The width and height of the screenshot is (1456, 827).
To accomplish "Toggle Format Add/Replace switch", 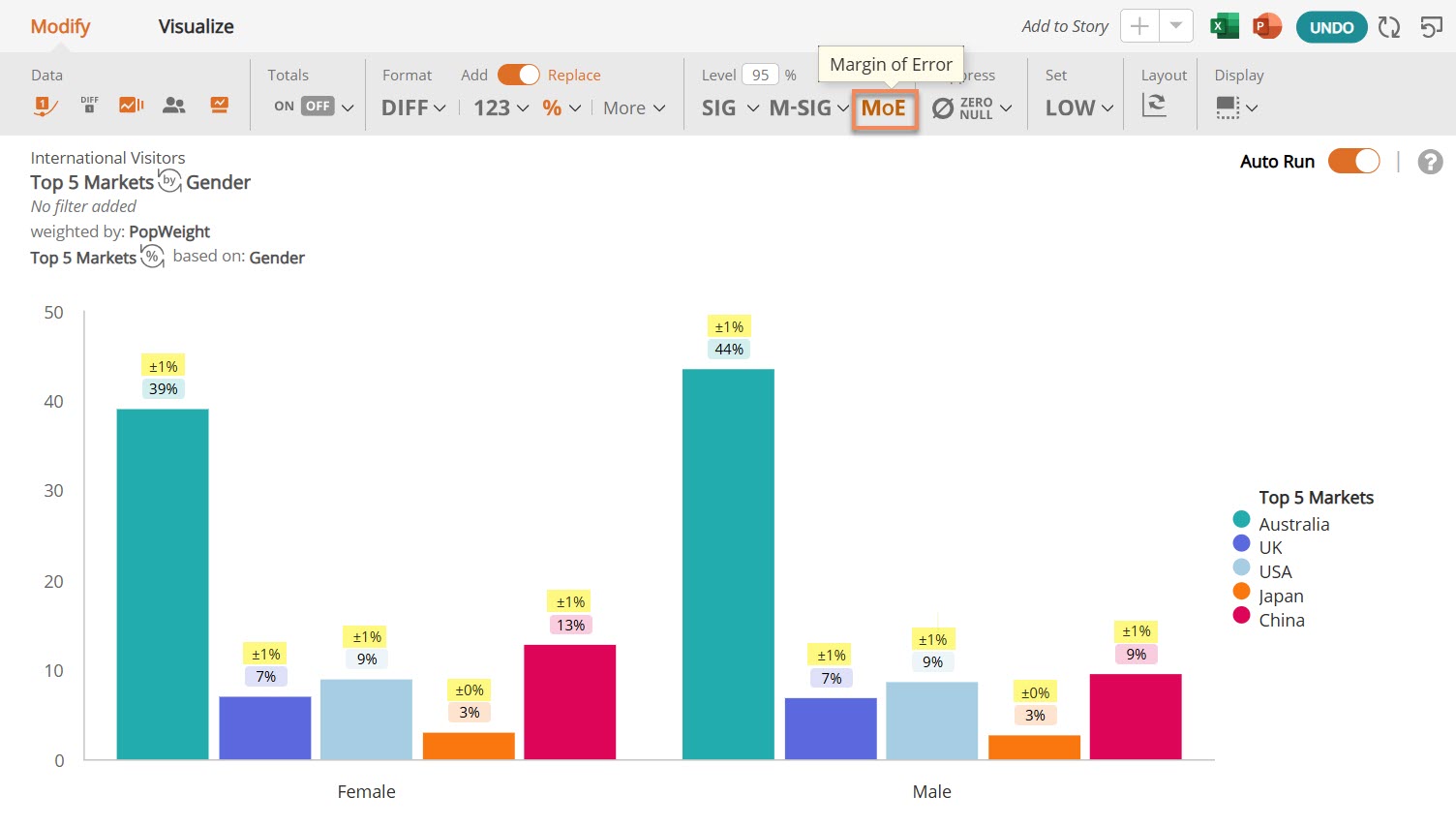I will 518,75.
